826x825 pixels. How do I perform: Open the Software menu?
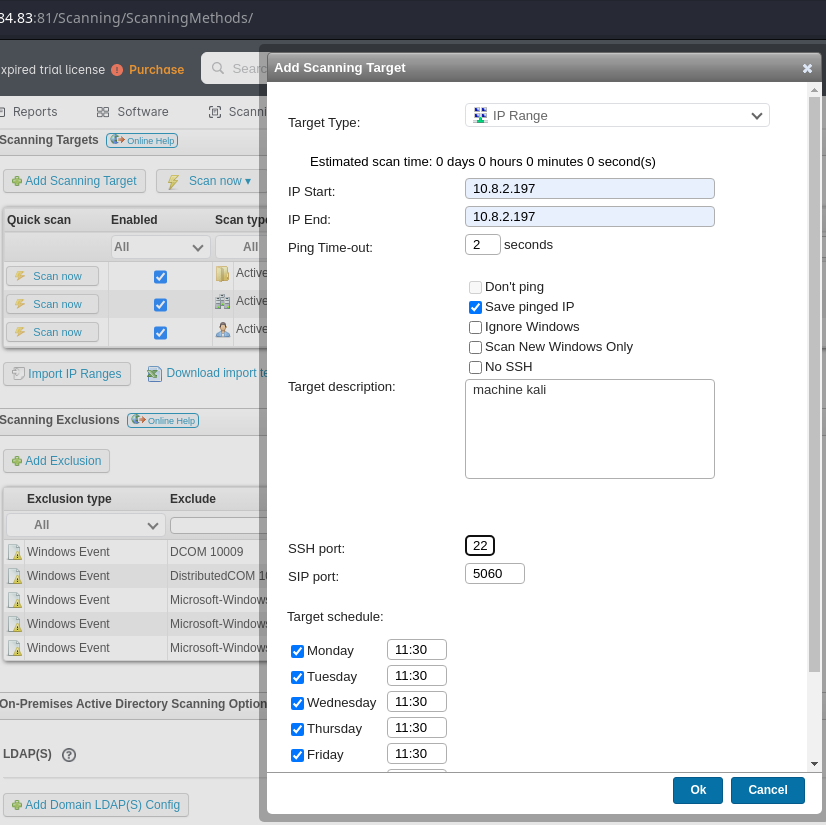click(133, 112)
